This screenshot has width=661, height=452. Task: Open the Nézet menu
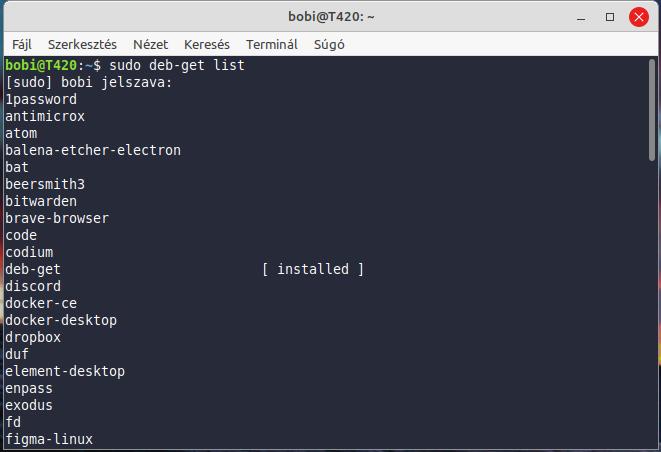[150, 44]
